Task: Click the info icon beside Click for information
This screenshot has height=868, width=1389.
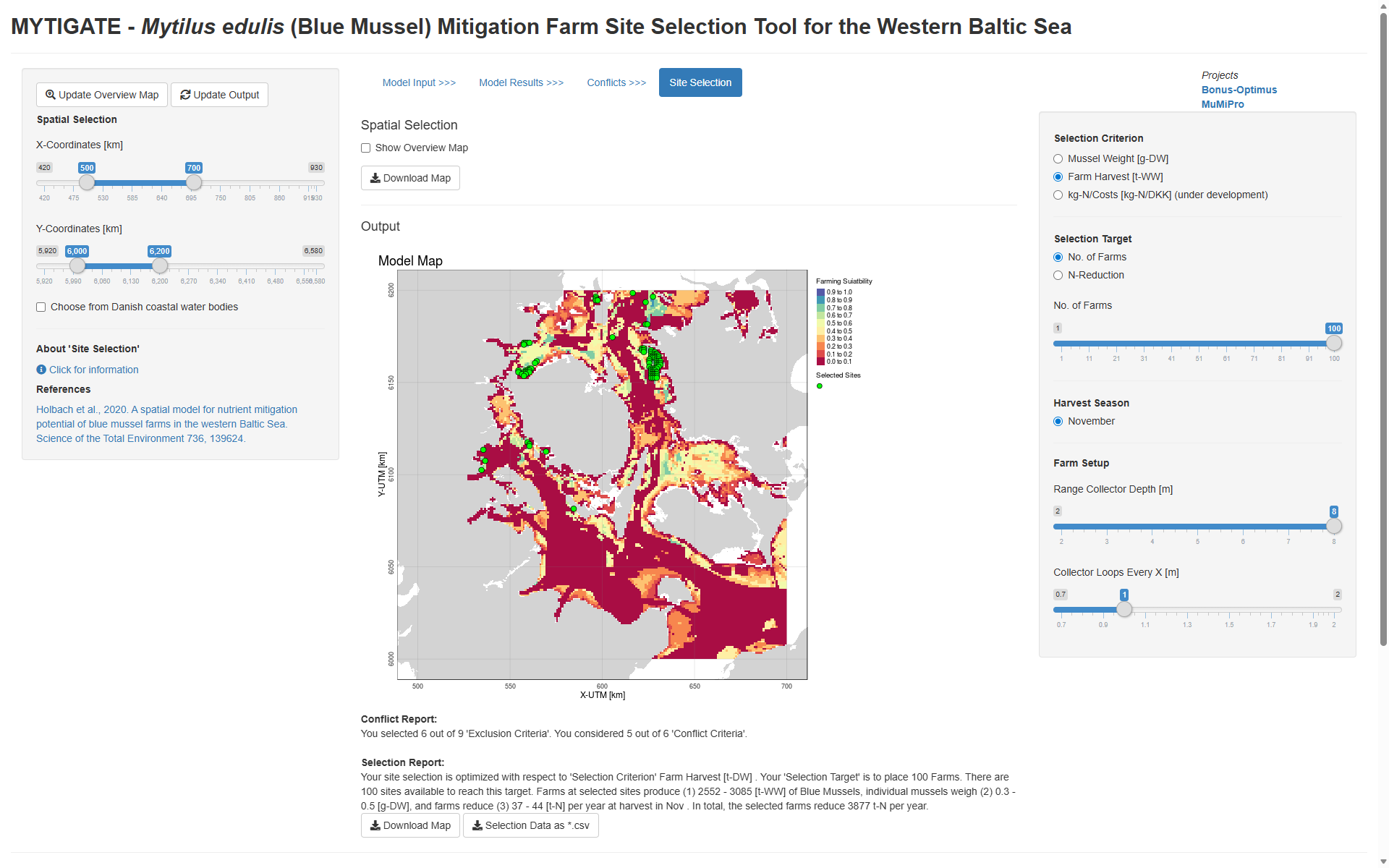Action: pos(41,370)
